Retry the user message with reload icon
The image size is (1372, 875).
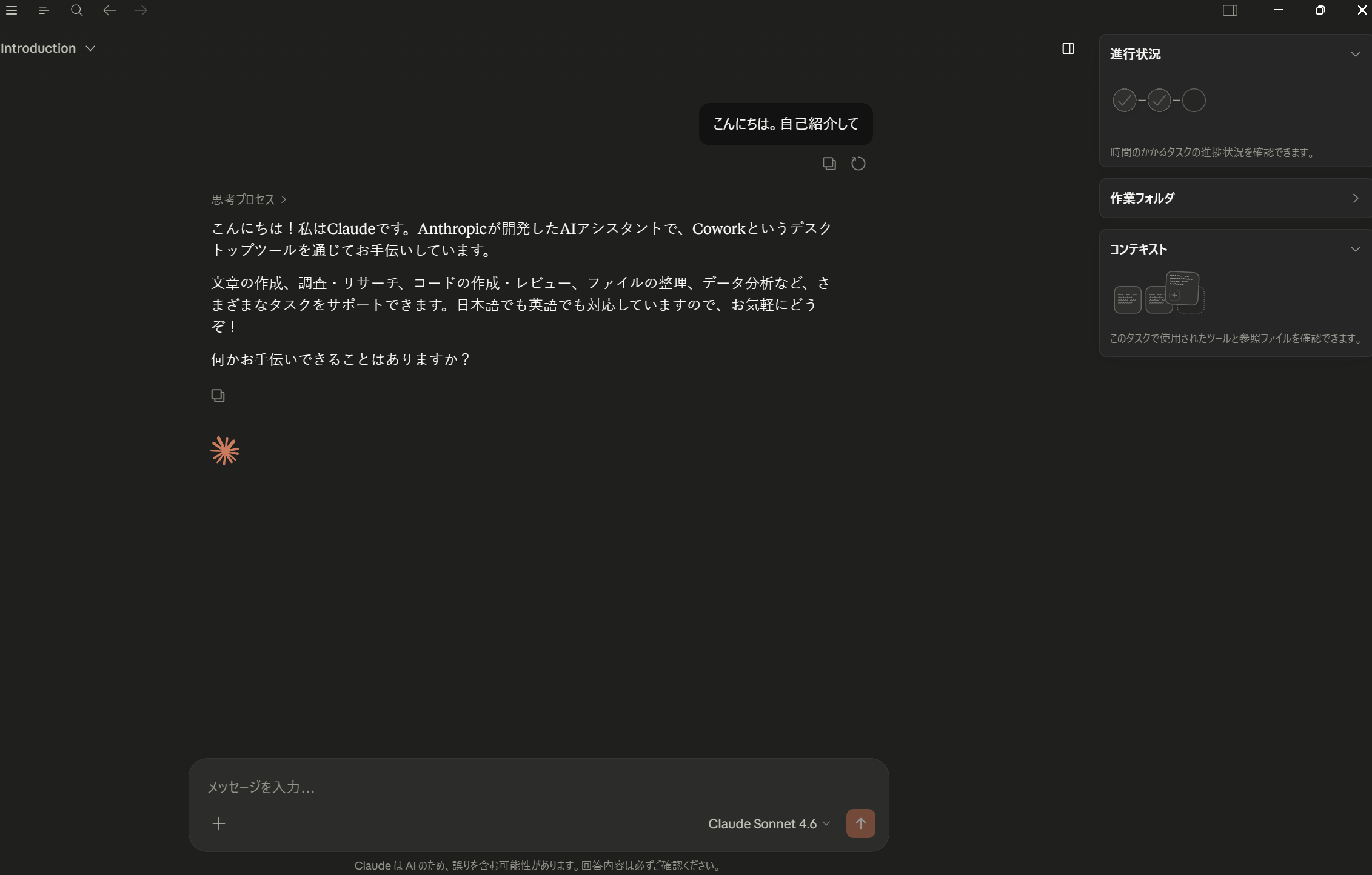(x=858, y=164)
